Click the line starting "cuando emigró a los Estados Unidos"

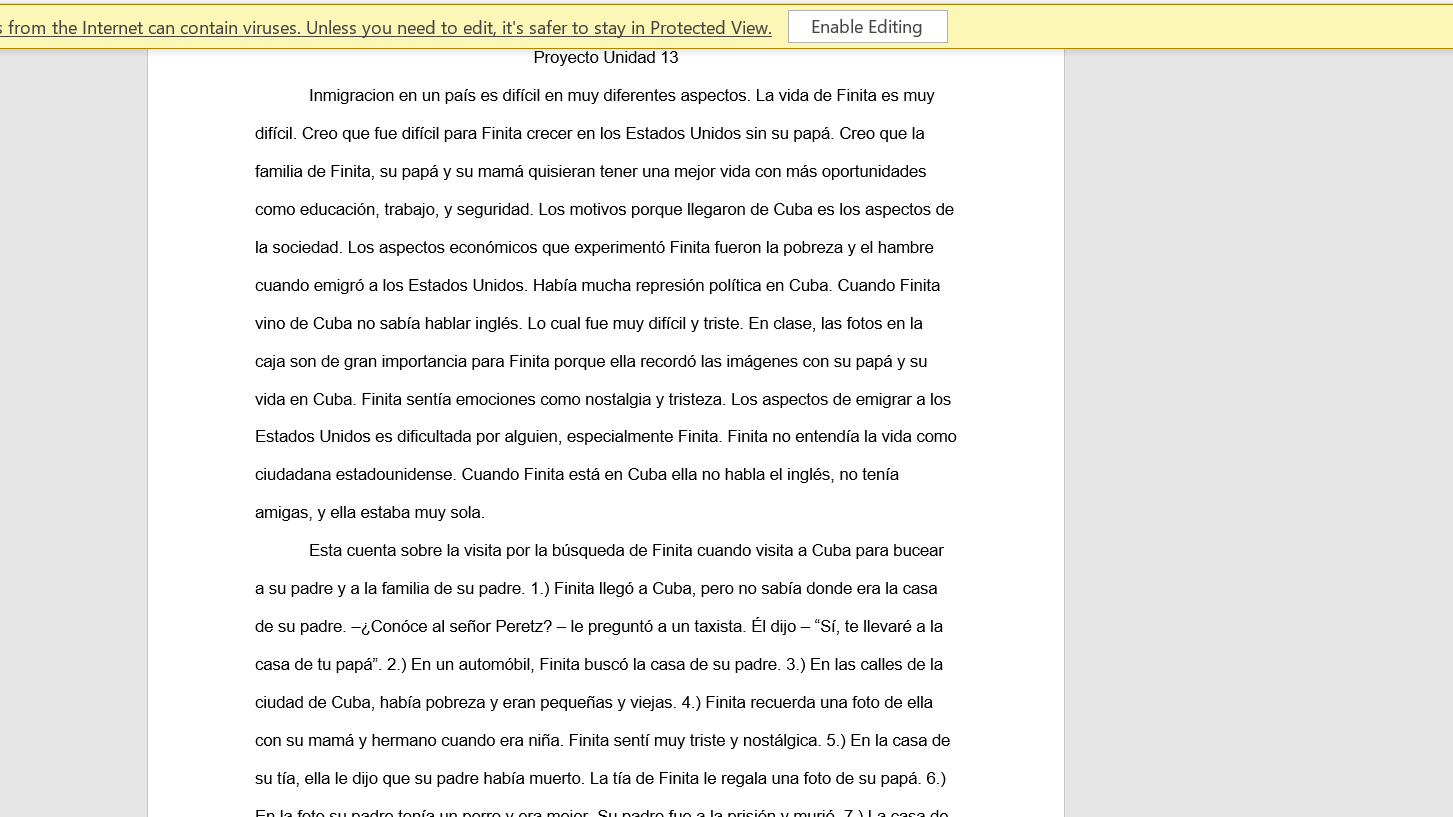click(598, 286)
